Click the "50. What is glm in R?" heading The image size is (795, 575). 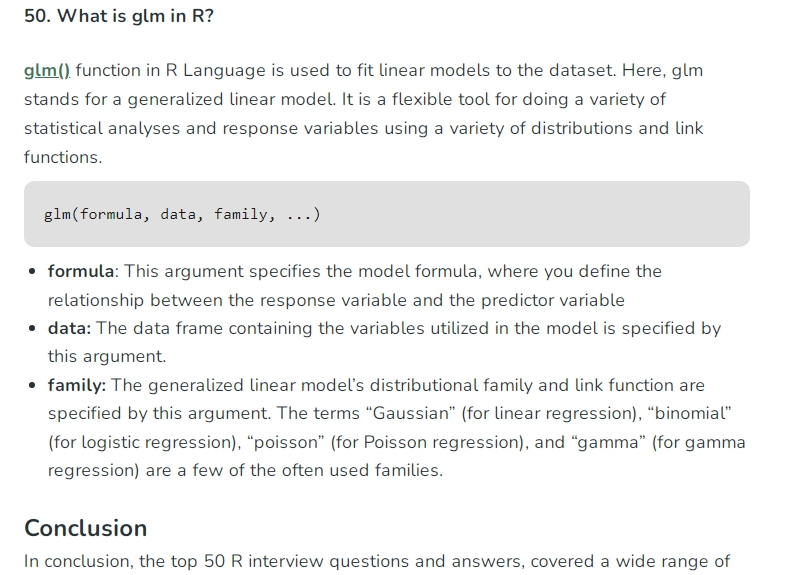(x=119, y=16)
